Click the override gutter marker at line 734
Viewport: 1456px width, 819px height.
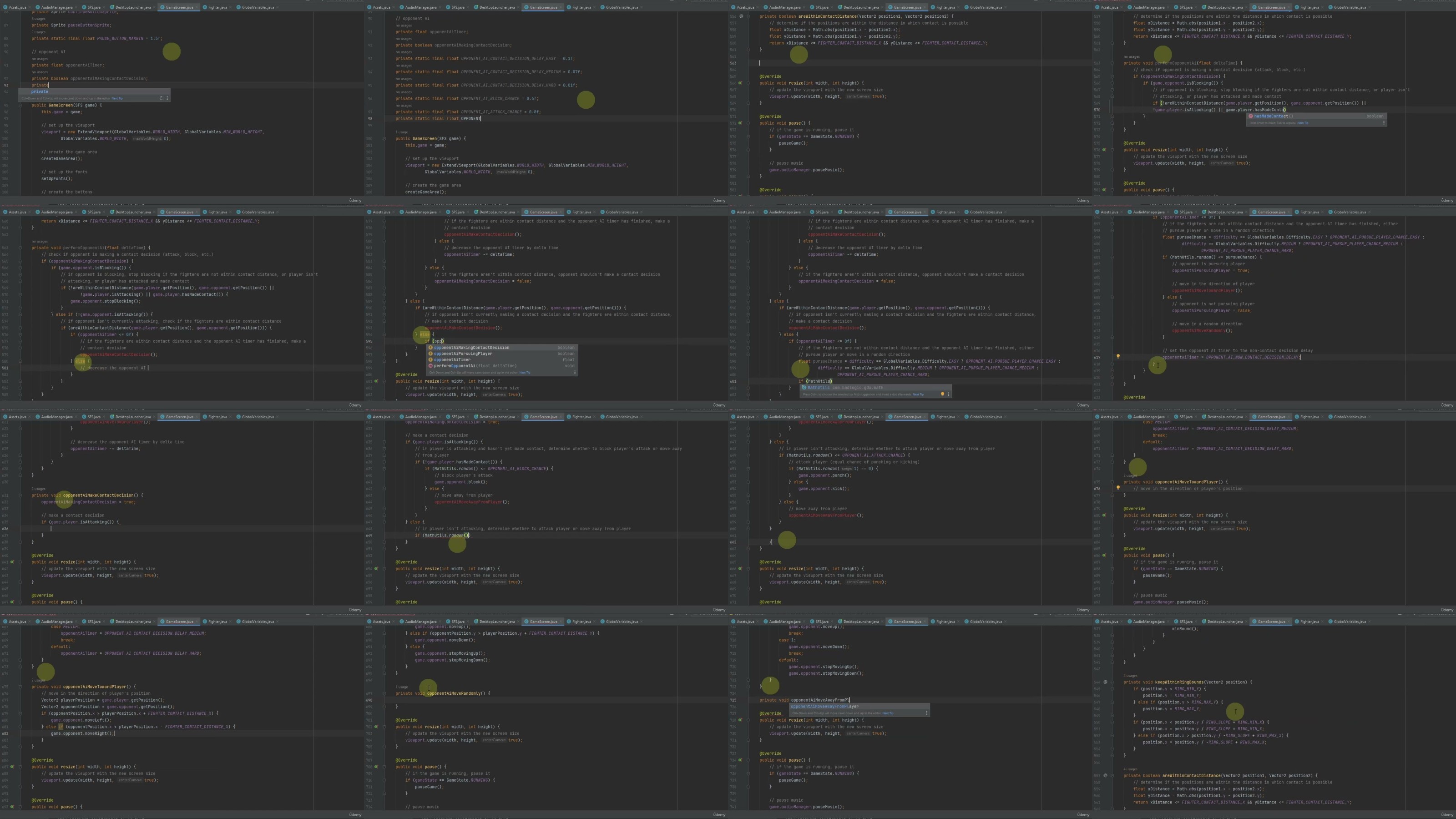click(740, 760)
